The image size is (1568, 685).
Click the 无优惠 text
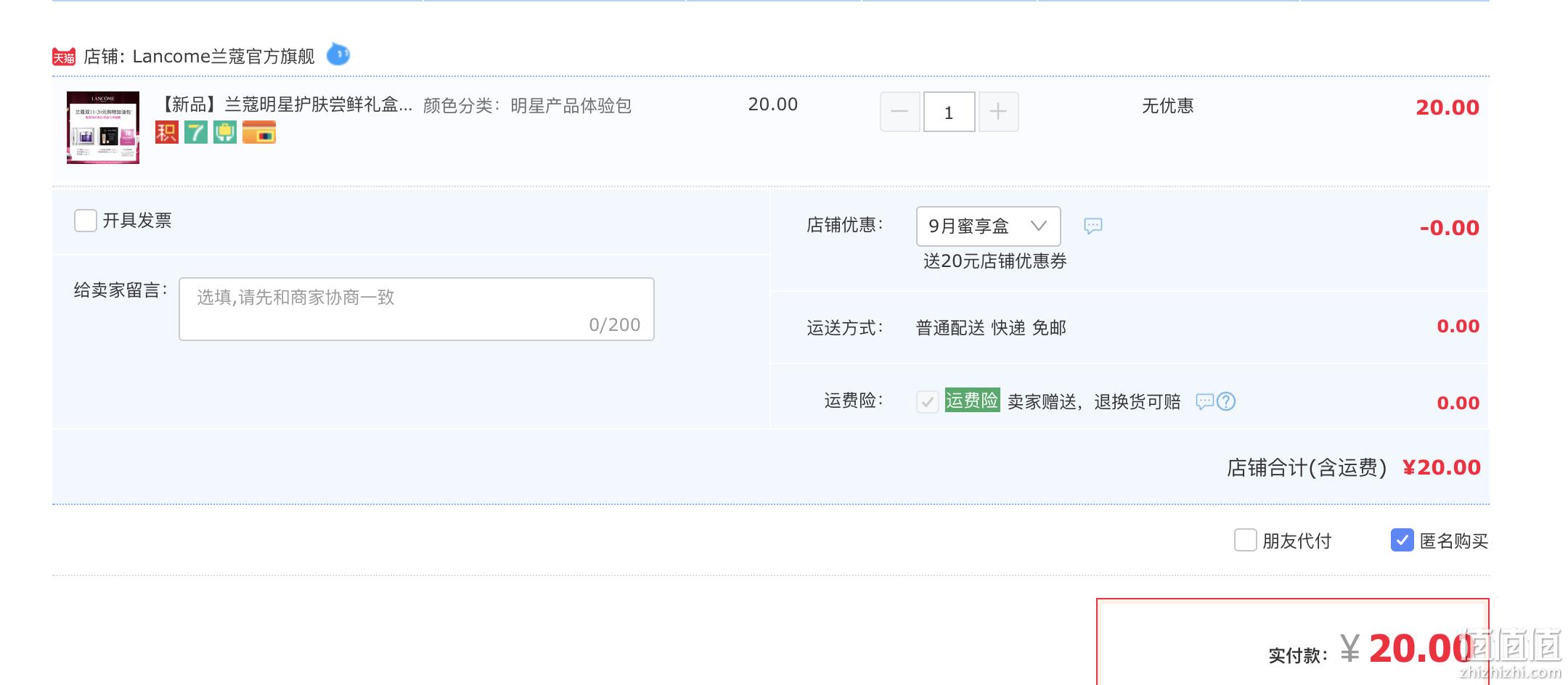tap(1168, 106)
